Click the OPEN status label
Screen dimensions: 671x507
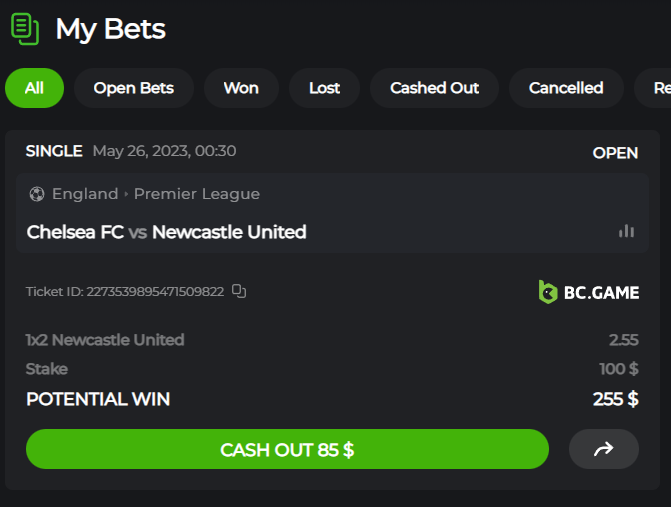pos(615,153)
